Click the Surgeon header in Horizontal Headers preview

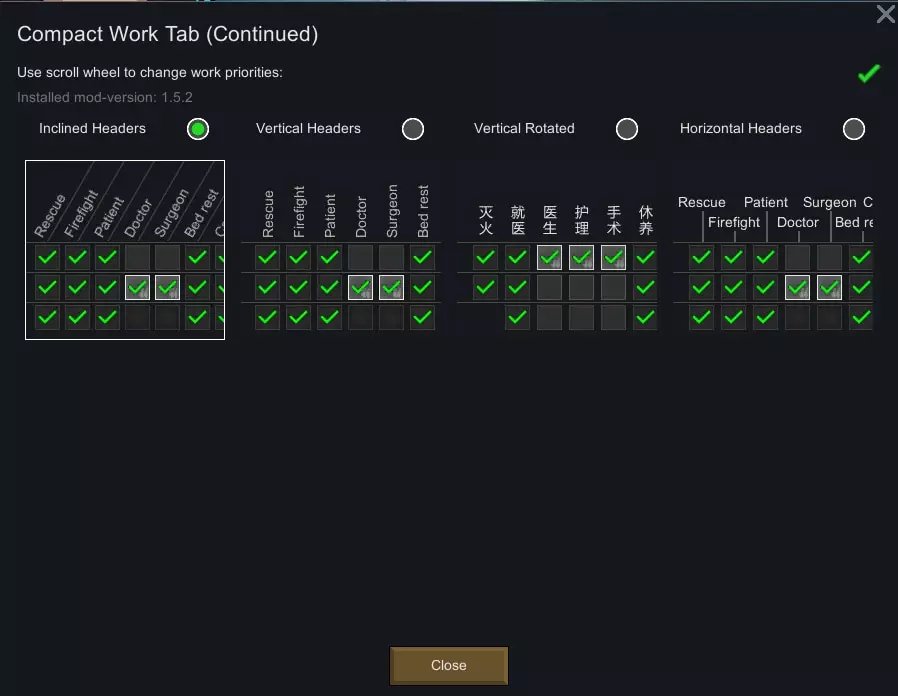(829, 202)
